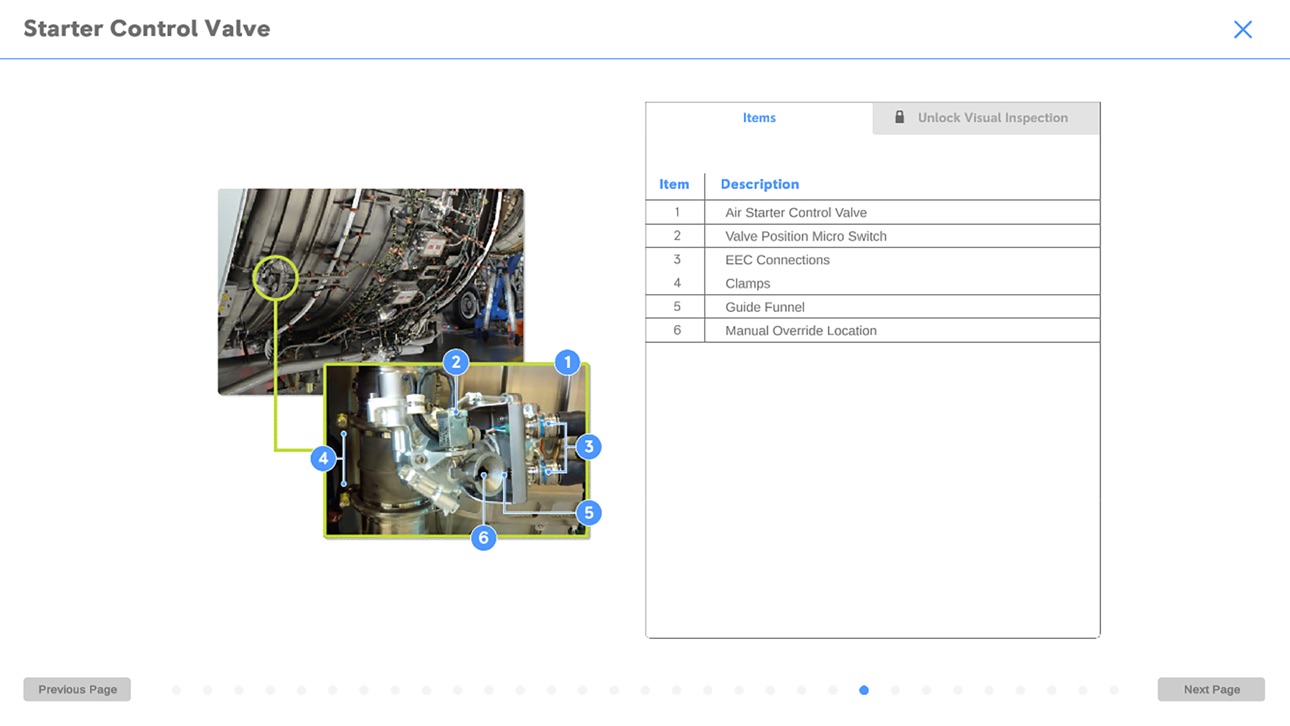Jump to the first page indicator dot
1290x726 pixels.
[176, 690]
